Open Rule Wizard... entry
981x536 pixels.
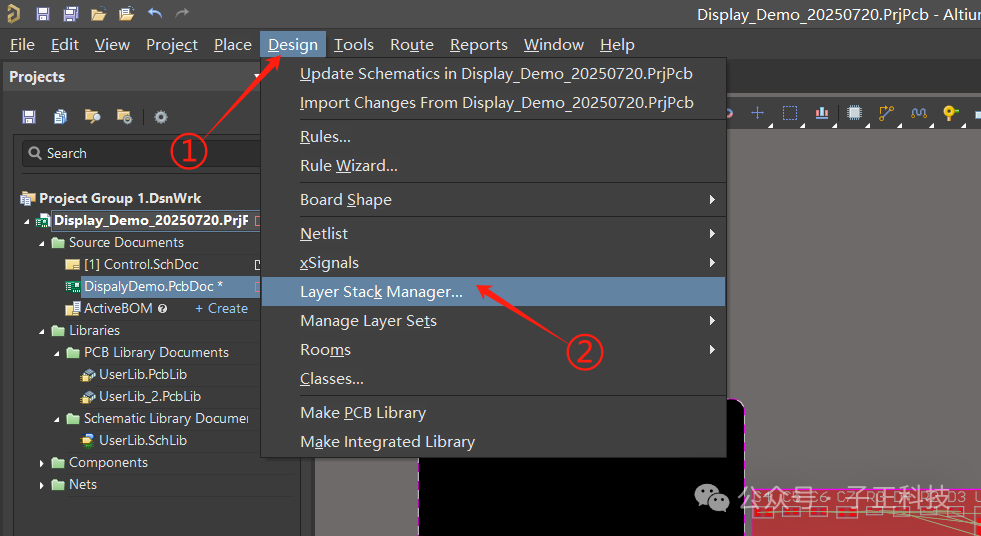coord(494,166)
